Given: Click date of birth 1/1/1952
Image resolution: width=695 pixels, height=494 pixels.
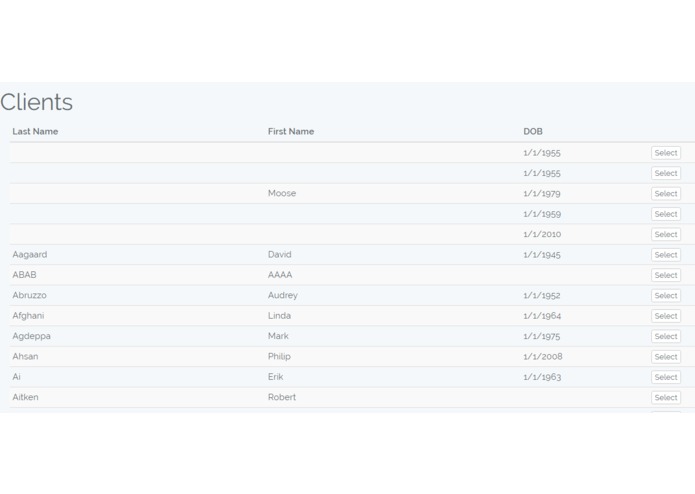Looking at the screenshot, I should pyautogui.click(x=542, y=296).
